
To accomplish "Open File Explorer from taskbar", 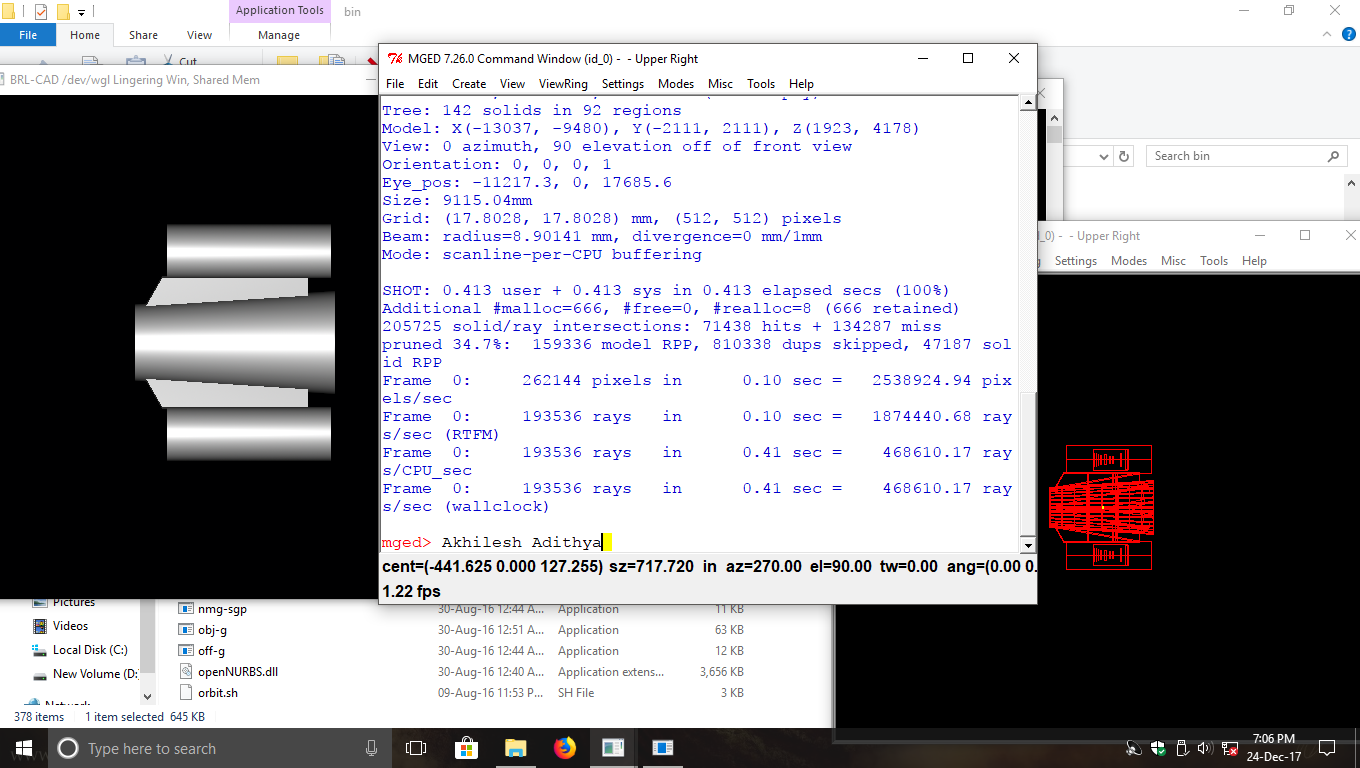I will [x=515, y=748].
